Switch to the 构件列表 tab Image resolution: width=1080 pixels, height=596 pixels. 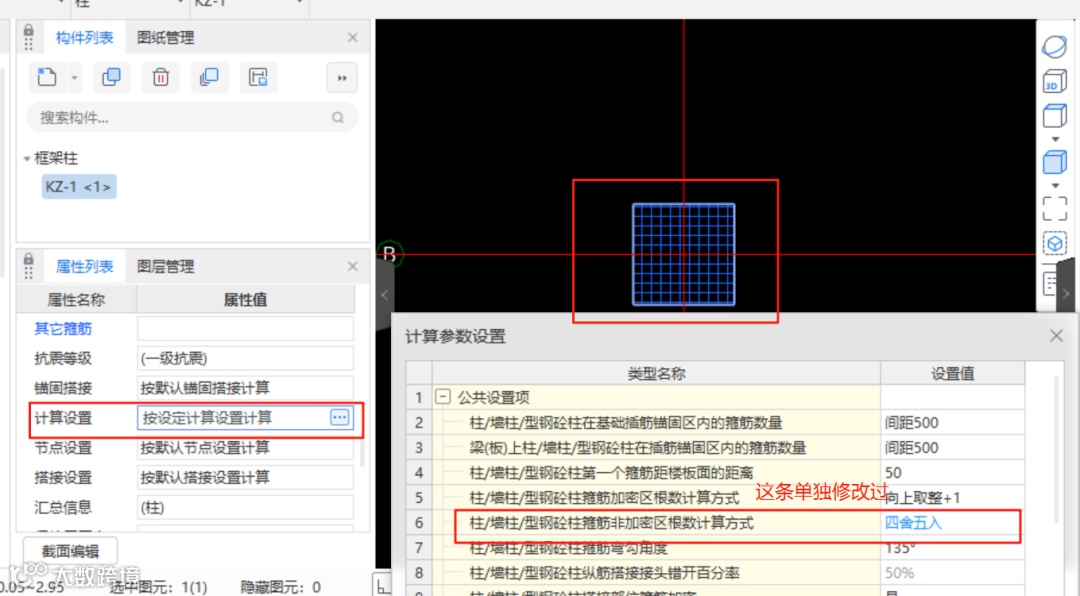click(x=84, y=37)
